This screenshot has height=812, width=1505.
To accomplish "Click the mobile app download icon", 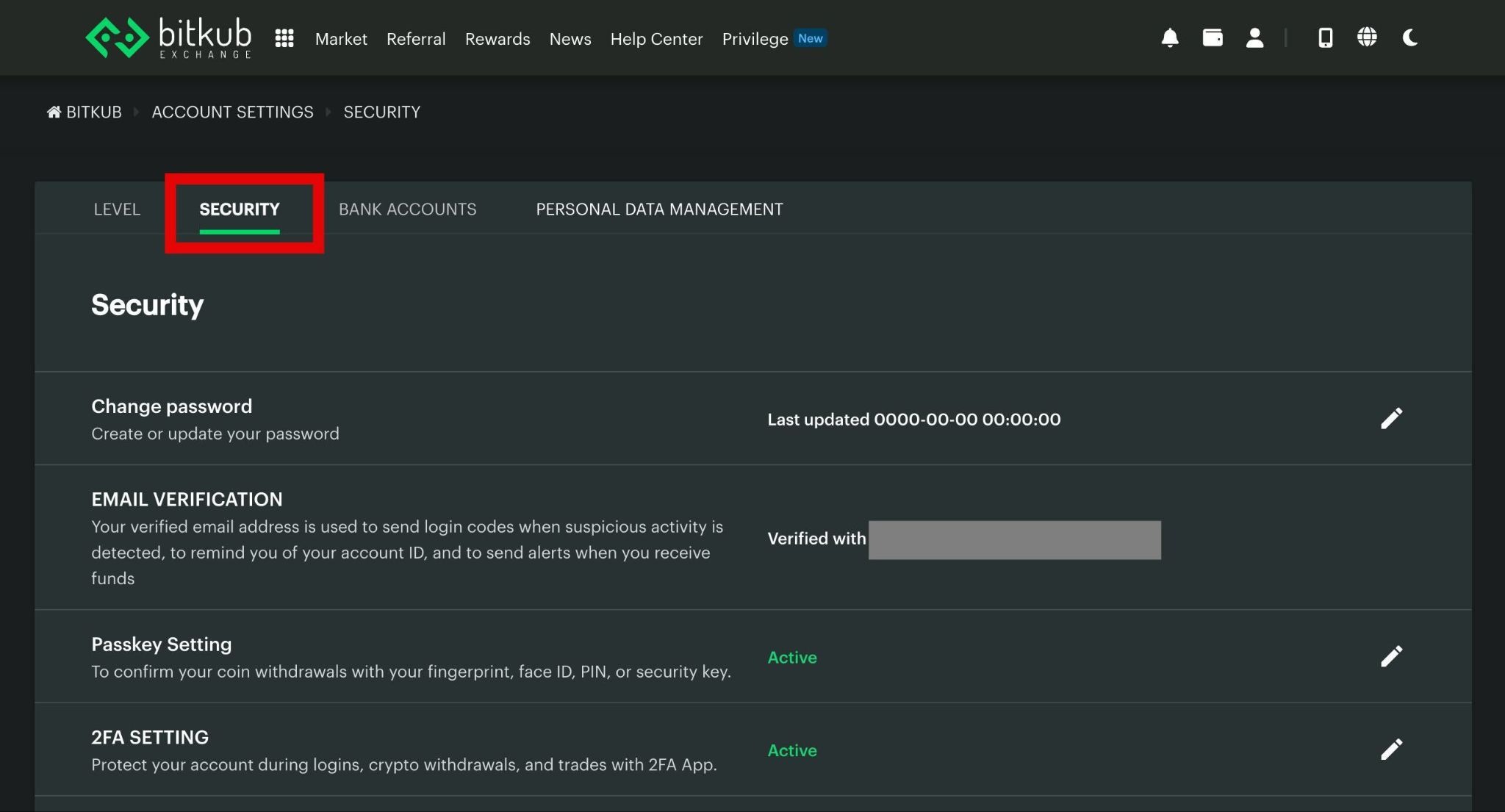I will 1325,37.
